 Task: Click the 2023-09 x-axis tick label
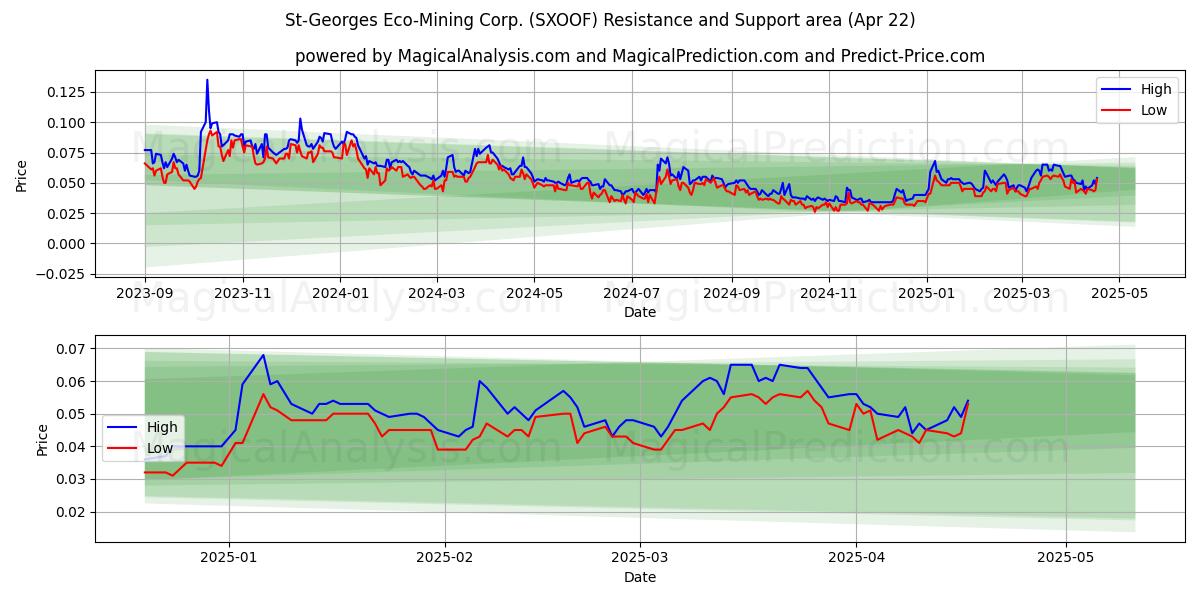pyautogui.click(x=145, y=293)
